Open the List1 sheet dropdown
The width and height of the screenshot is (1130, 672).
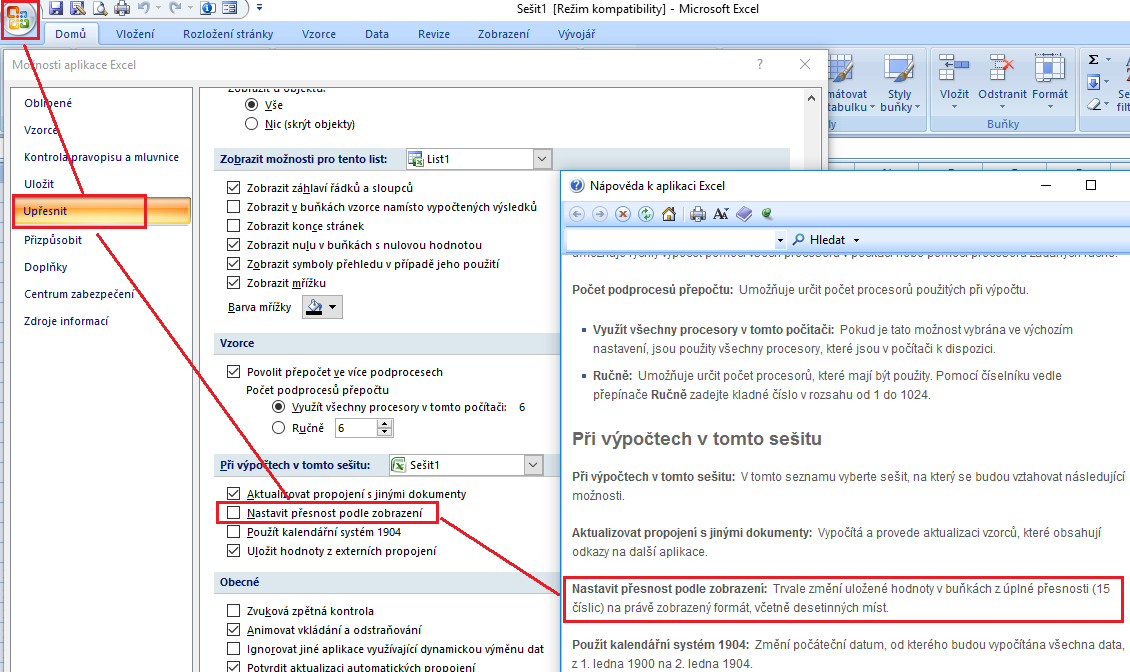click(543, 159)
